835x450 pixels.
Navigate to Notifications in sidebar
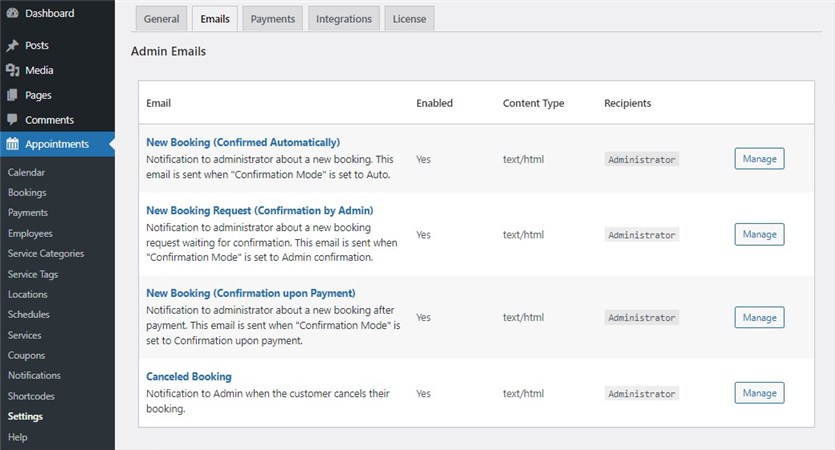click(34, 376)
